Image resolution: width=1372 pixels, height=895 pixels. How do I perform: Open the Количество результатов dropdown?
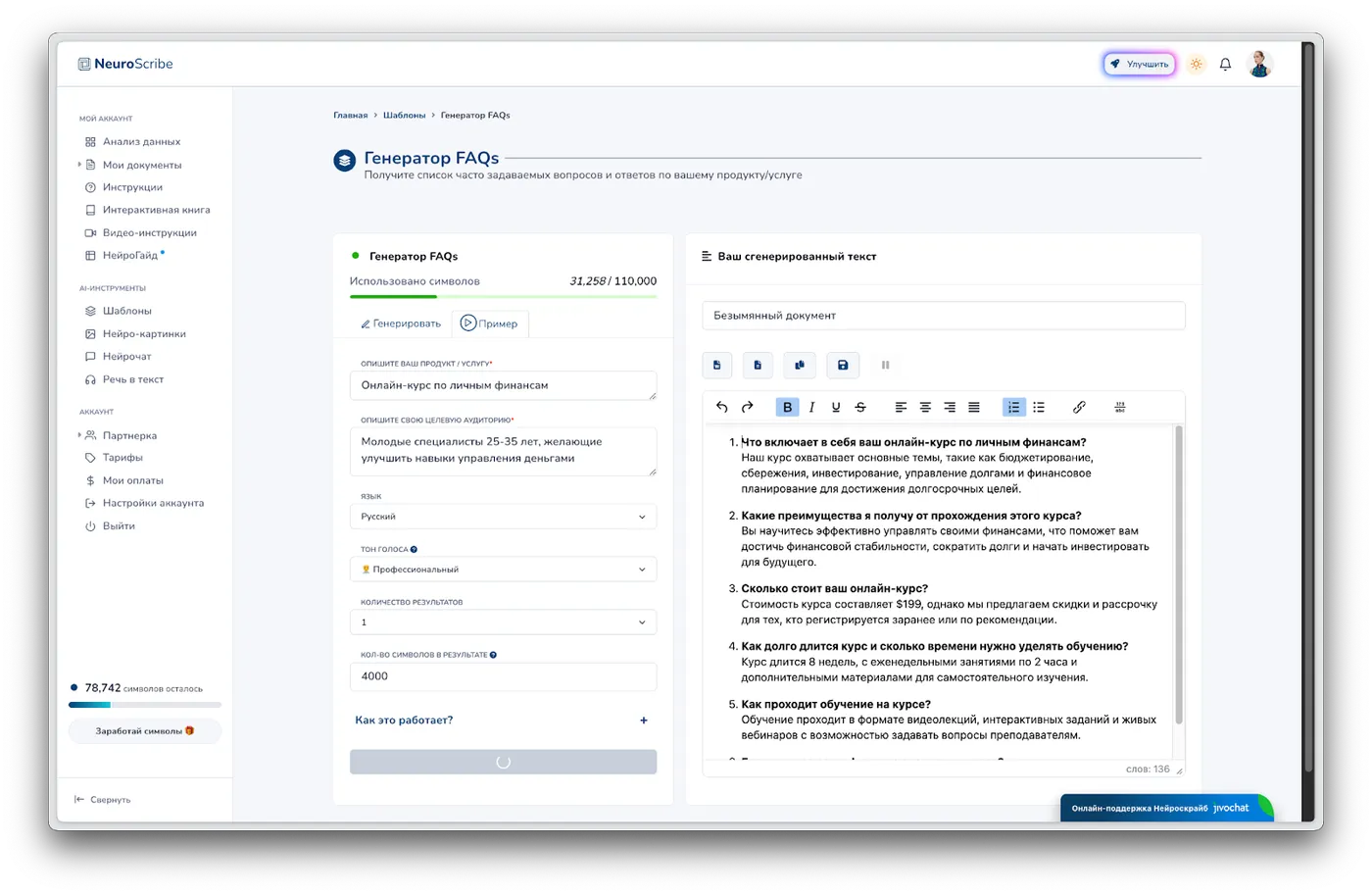pyautogui.click(x=503, y=622)
